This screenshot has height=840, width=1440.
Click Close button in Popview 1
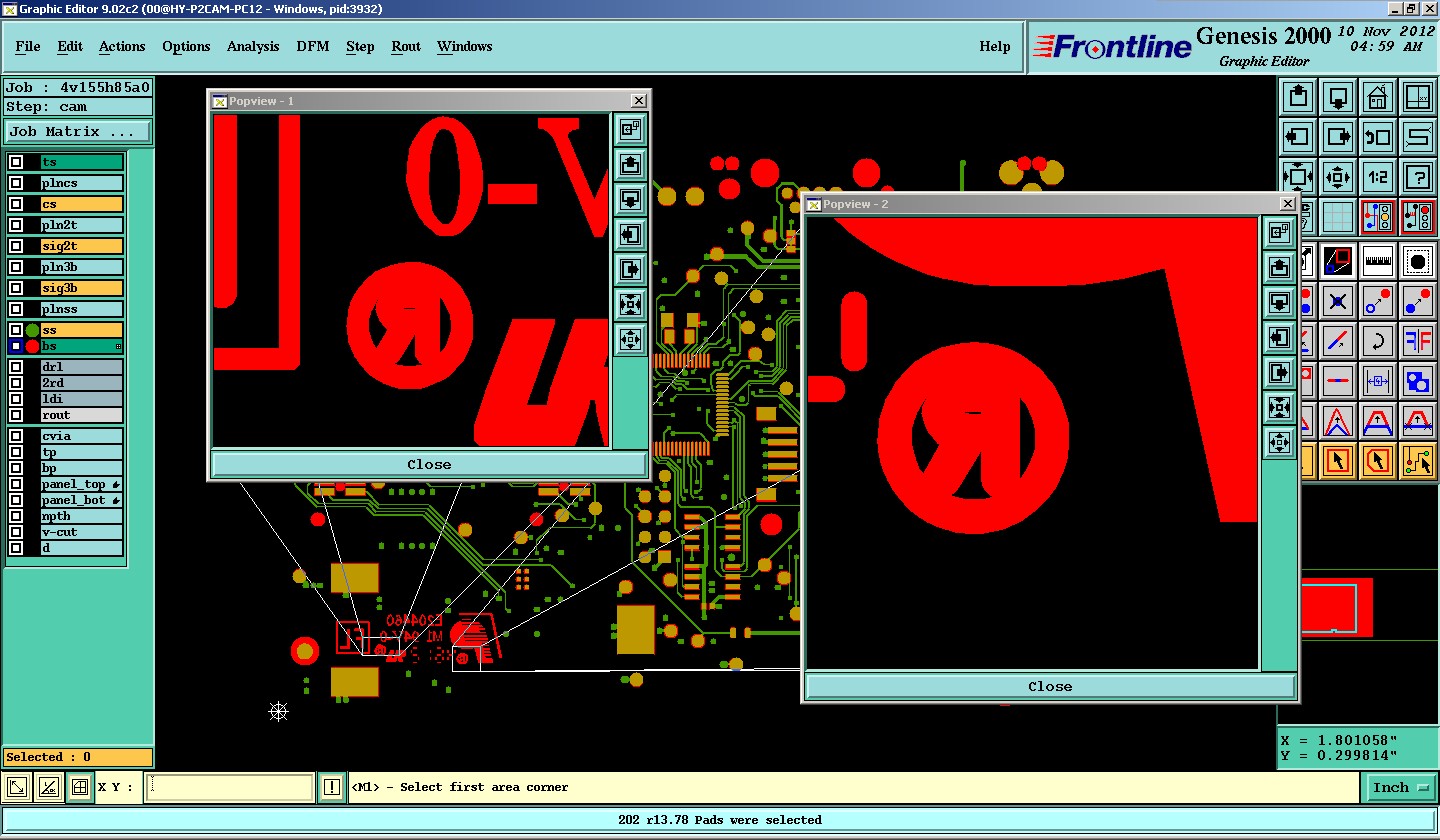coord(429,464)
